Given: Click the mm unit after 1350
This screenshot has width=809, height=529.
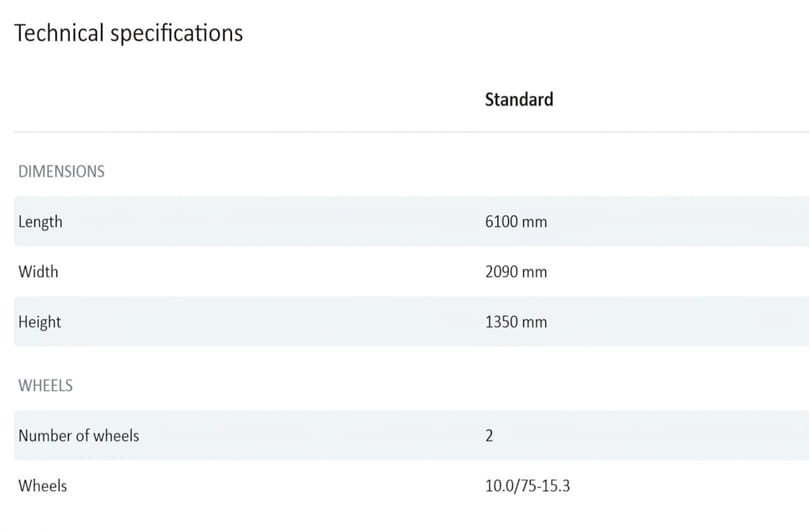Looking at the screenshot, I should 535,322.
